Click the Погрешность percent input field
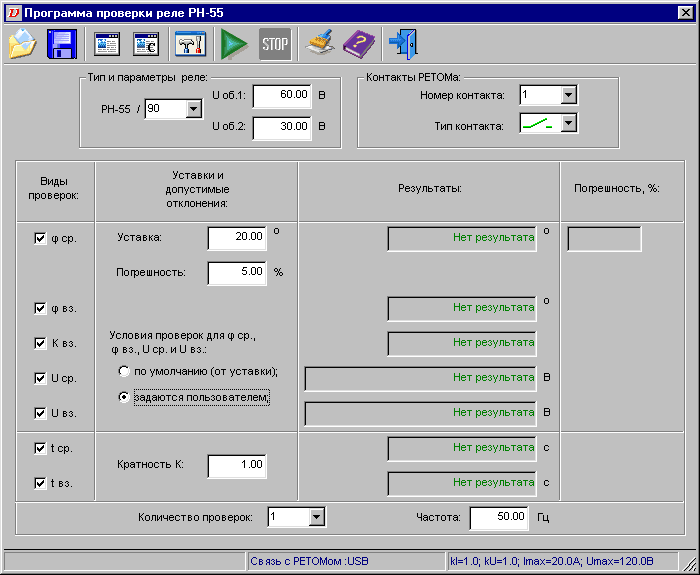This screenshot has width=700, height=575. 237,273
